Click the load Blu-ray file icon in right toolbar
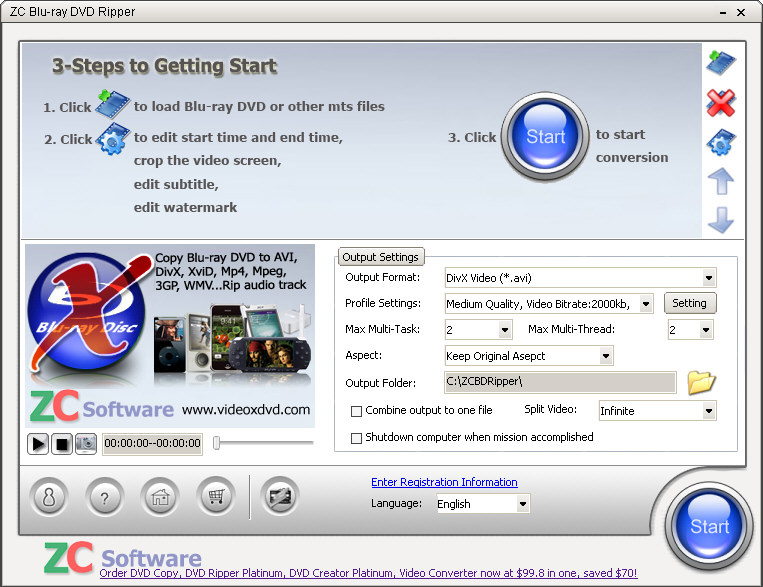Screen dimensions: 763x587 (721, 63)
